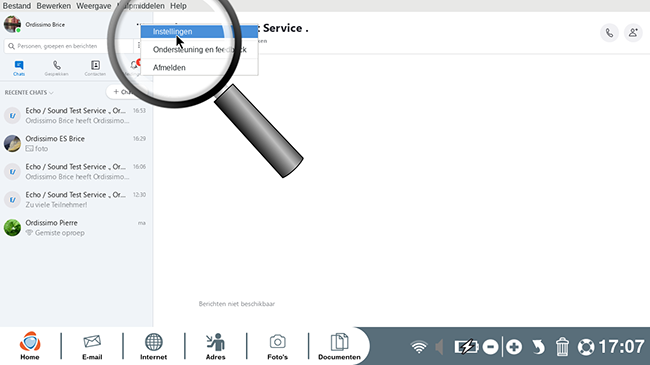Click the lifebuoy help icon

[586, 347]
